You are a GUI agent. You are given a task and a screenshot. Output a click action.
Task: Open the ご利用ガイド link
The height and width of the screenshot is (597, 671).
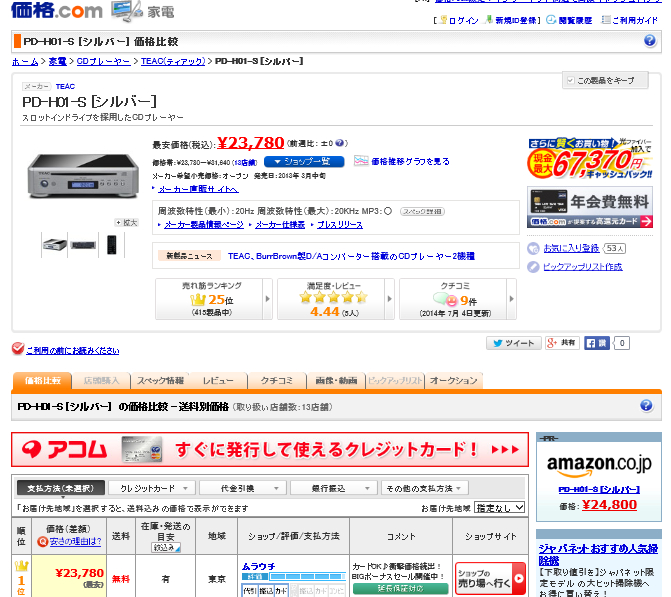pyautogui.click(x=635, y=20)
